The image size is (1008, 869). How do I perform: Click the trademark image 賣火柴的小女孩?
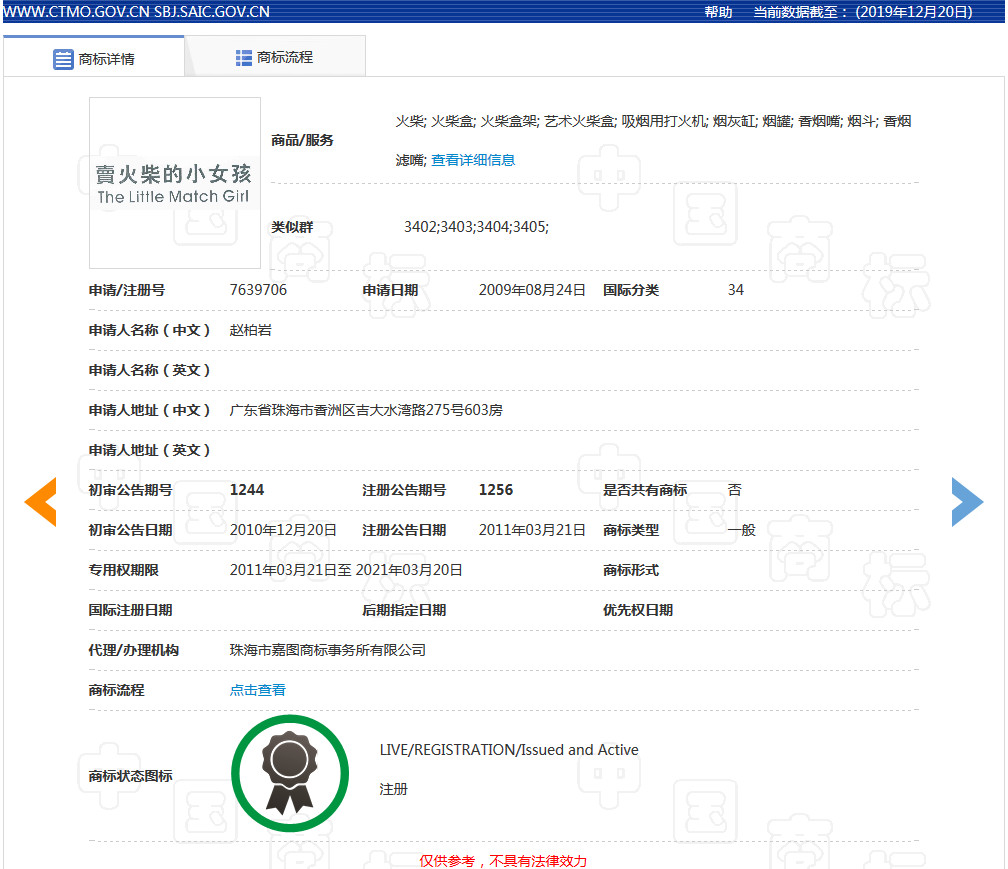(x=175, y=183)
